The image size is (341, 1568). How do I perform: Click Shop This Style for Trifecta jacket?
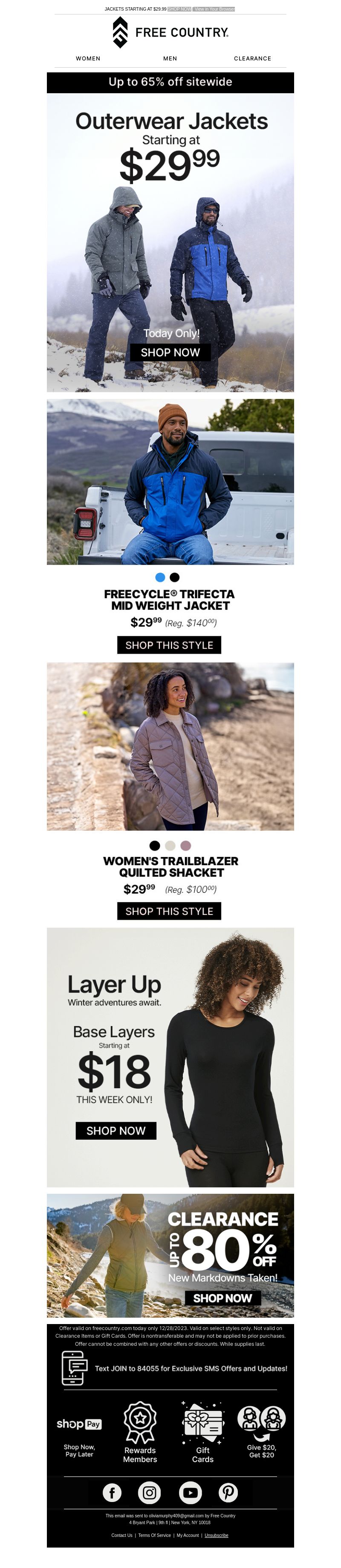tap(169, 645)
